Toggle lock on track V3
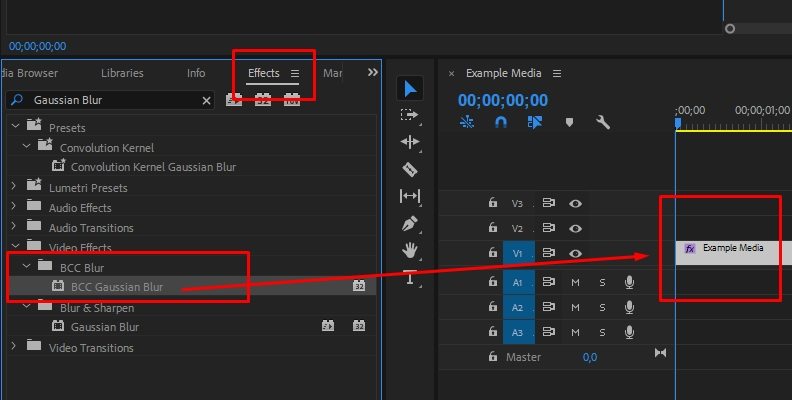 coord(492,203)
